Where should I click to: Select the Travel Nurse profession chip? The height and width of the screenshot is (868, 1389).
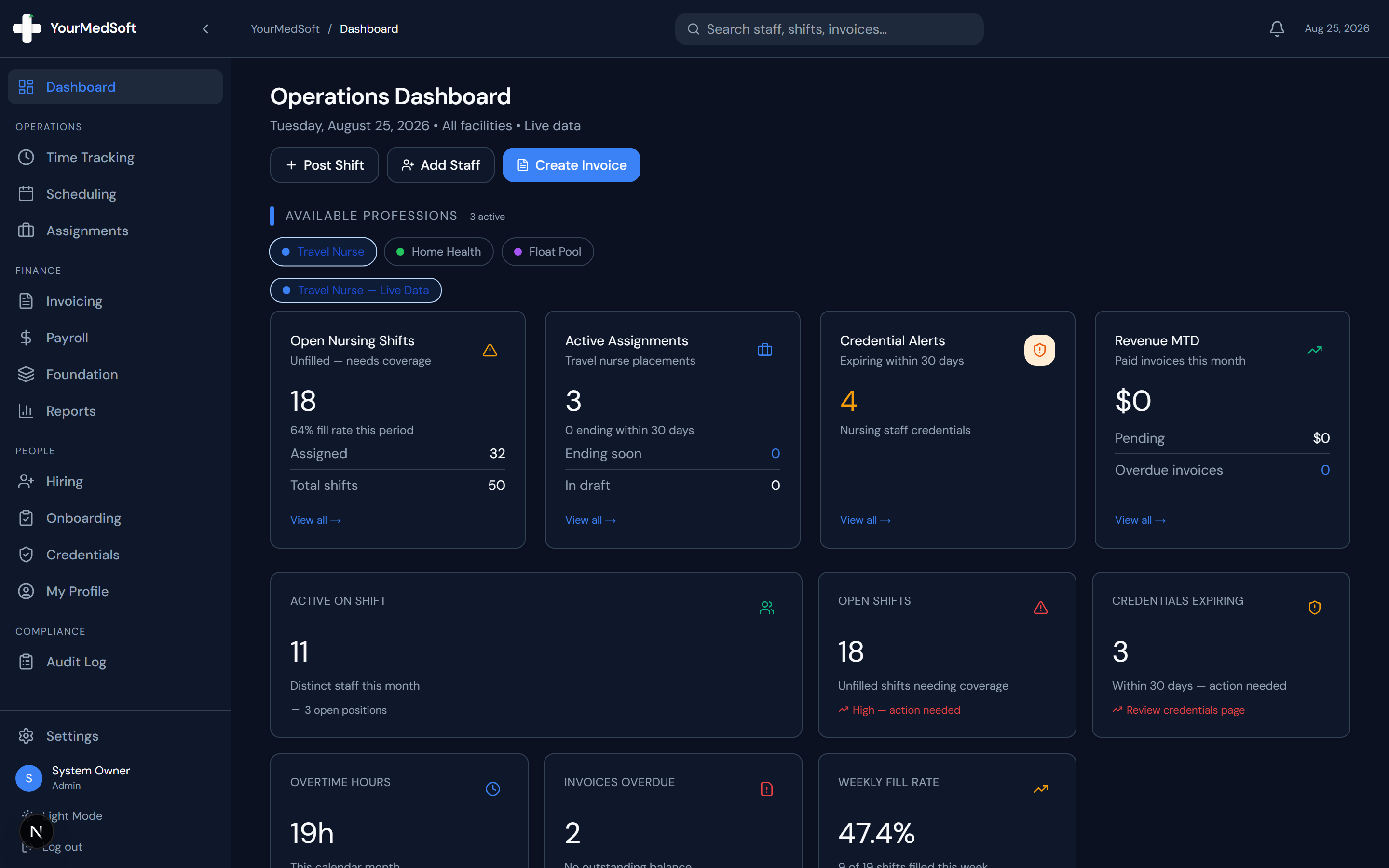pyautogui.click(x=323, y=251)
